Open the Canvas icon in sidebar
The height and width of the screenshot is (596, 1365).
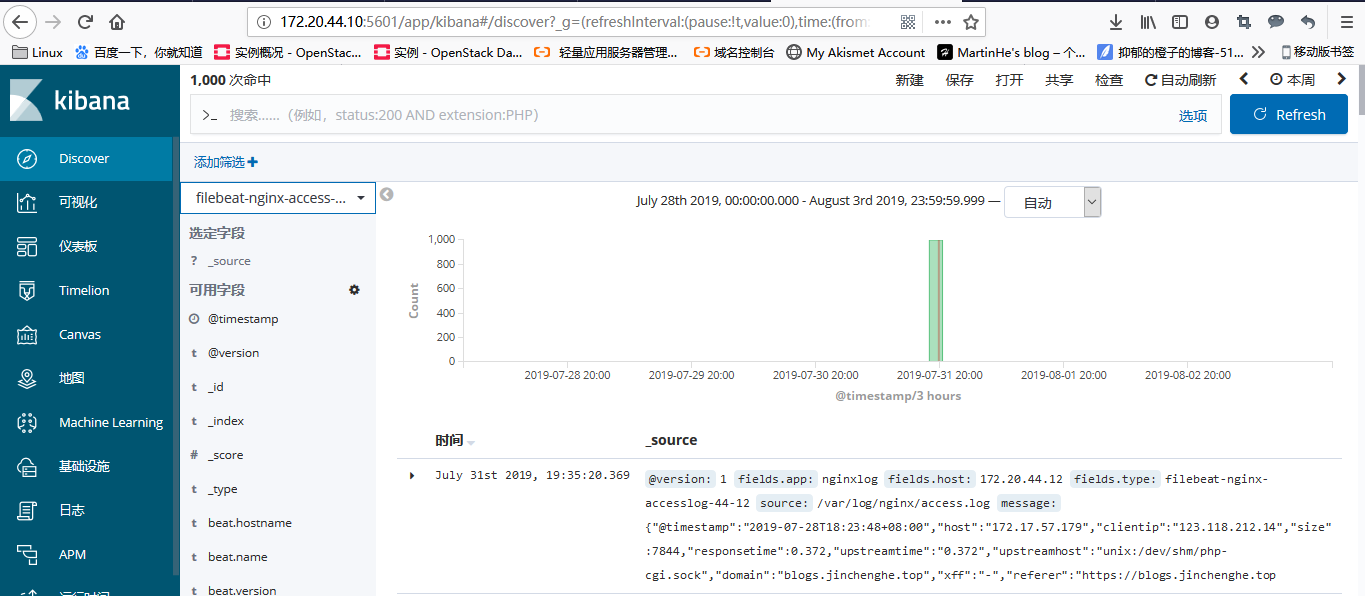click(28, 335)
